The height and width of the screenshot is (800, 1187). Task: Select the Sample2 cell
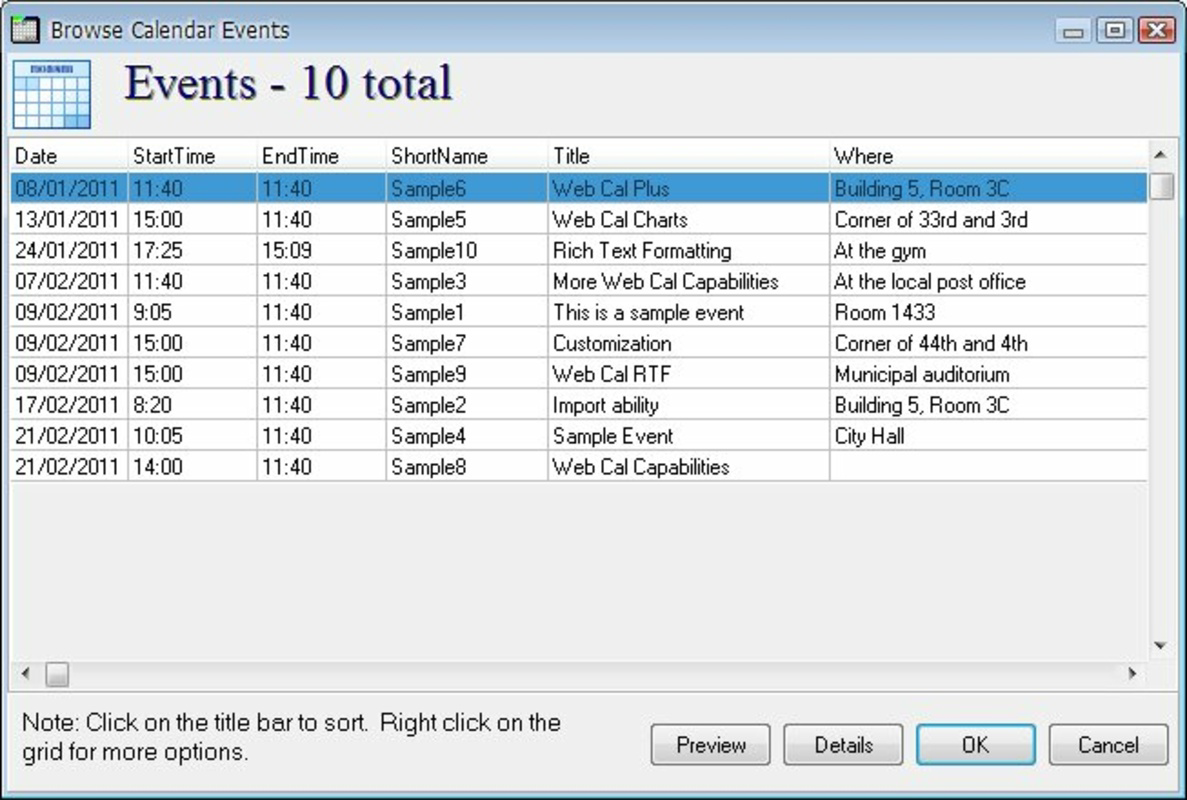tap(466, 406)
